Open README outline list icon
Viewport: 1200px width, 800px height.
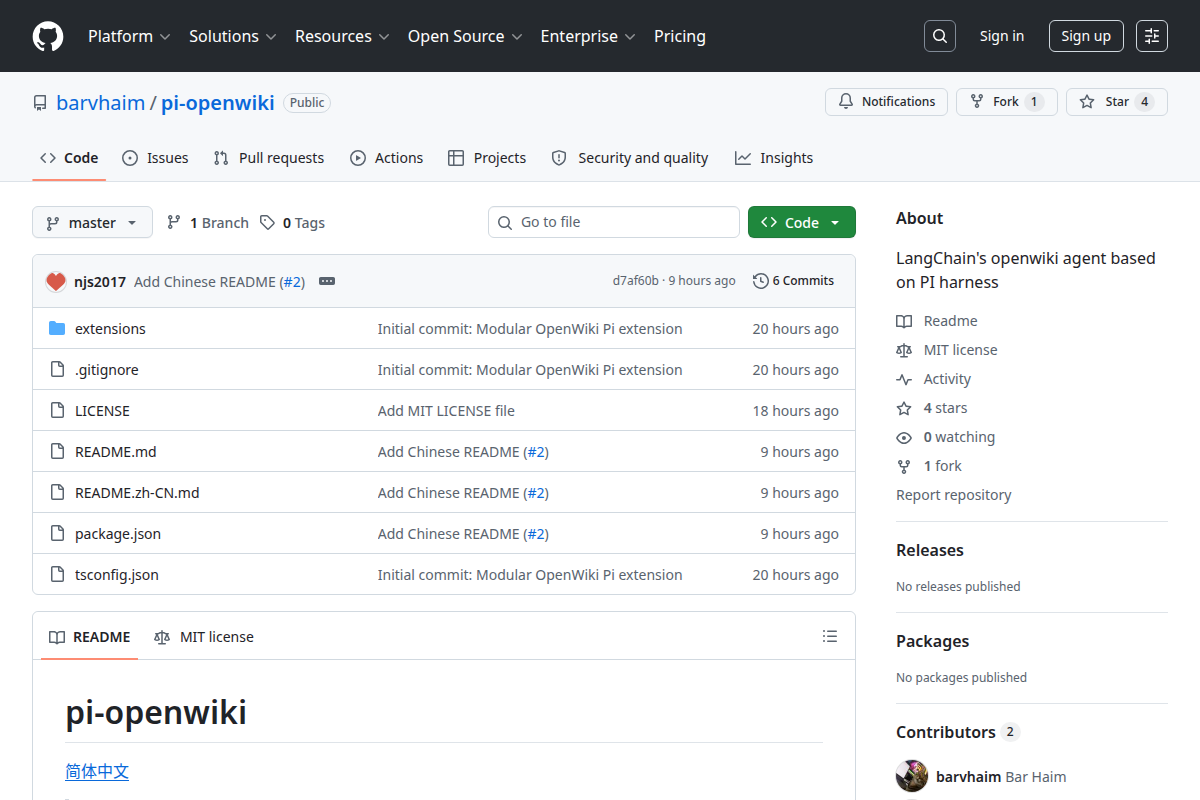829,636
